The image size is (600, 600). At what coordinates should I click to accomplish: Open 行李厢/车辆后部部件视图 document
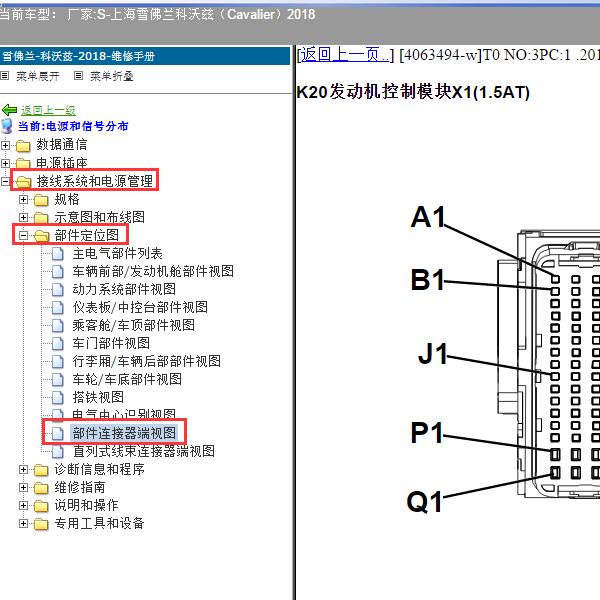pyautogui.click(x=147, y=361)
